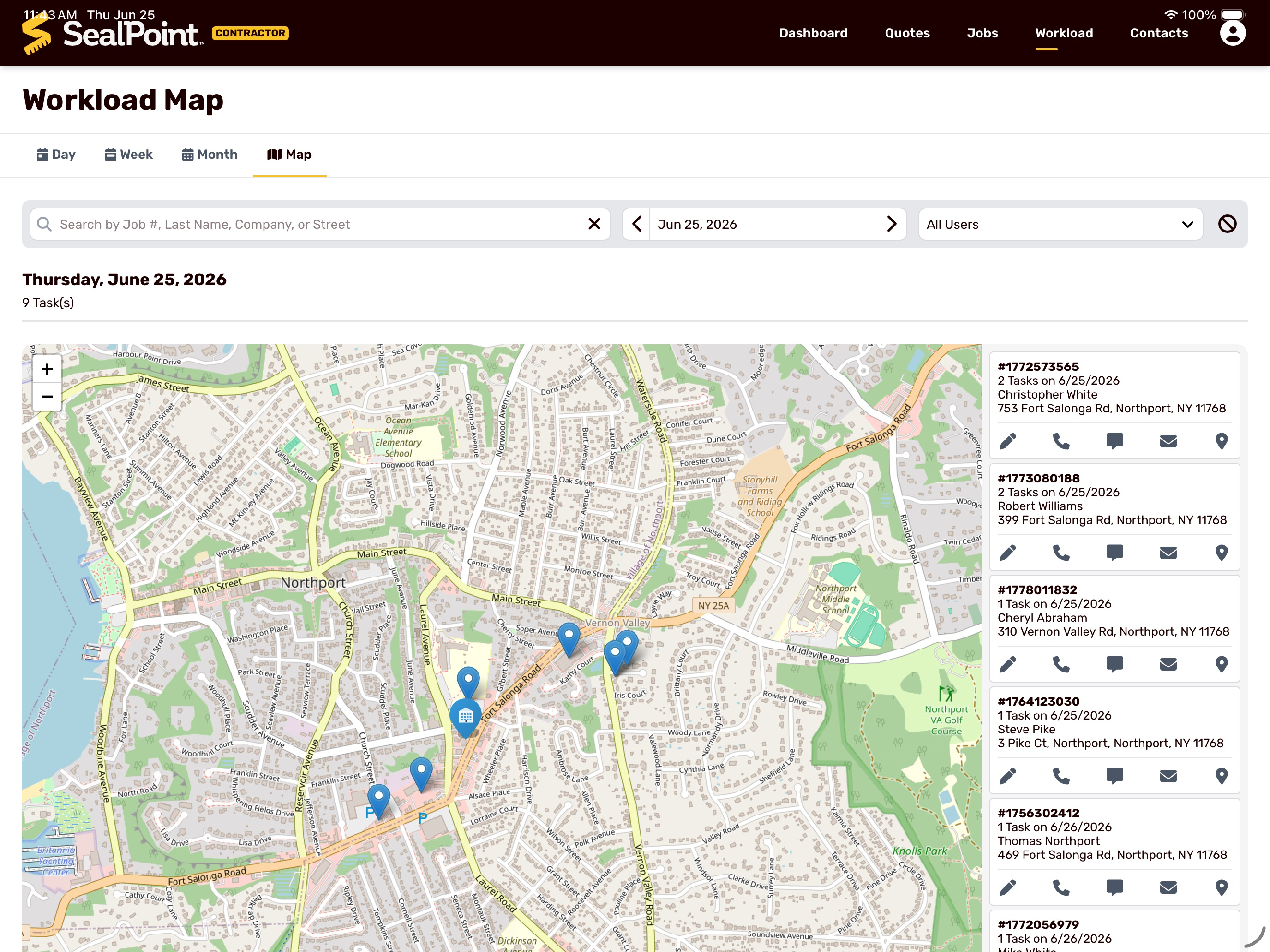Click address 3 Pike Ct, Northport

[x=1110, y=743]
